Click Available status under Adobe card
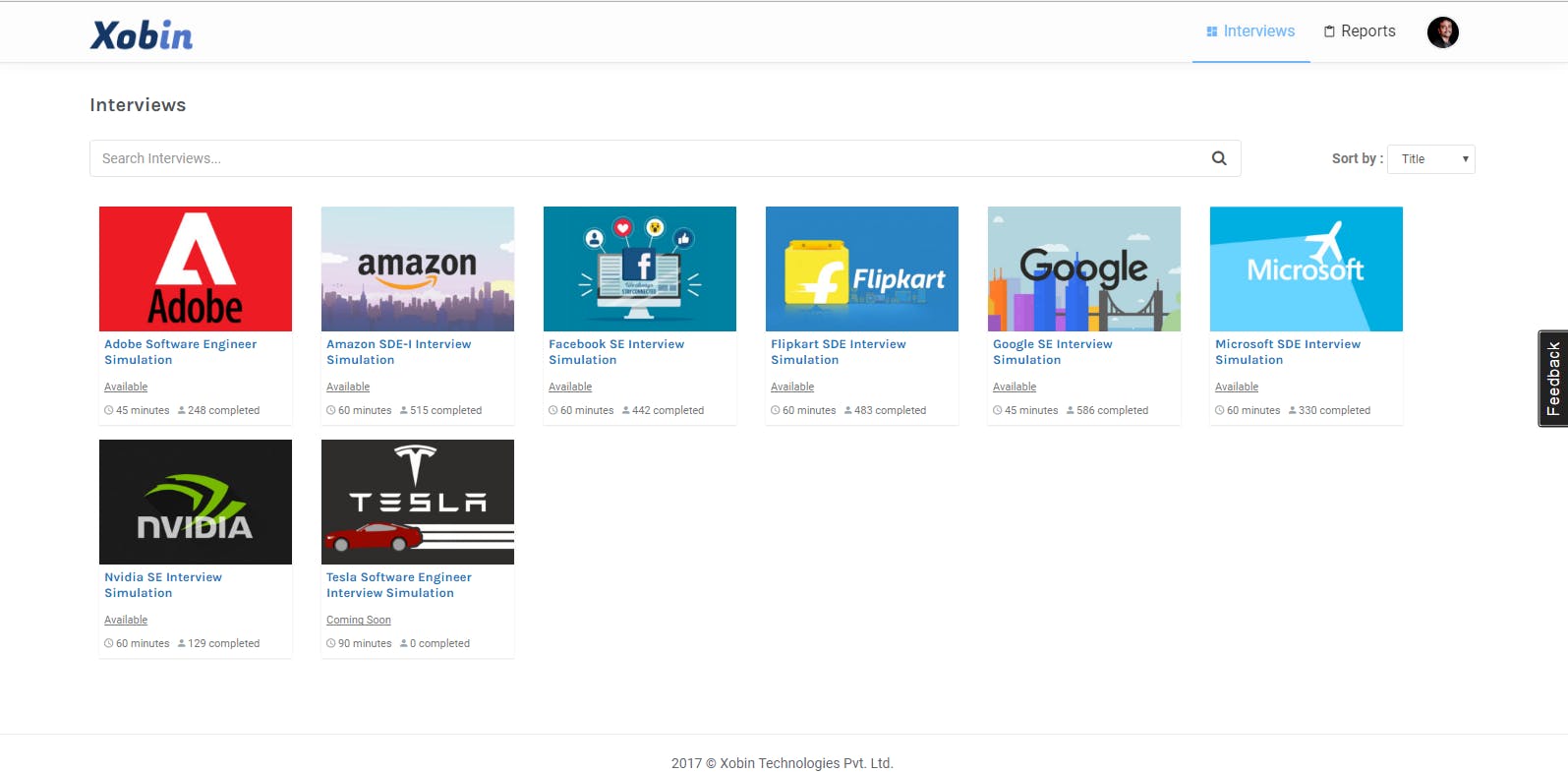This screenshot has width=1568, height=774. click(x=126, y=387)
